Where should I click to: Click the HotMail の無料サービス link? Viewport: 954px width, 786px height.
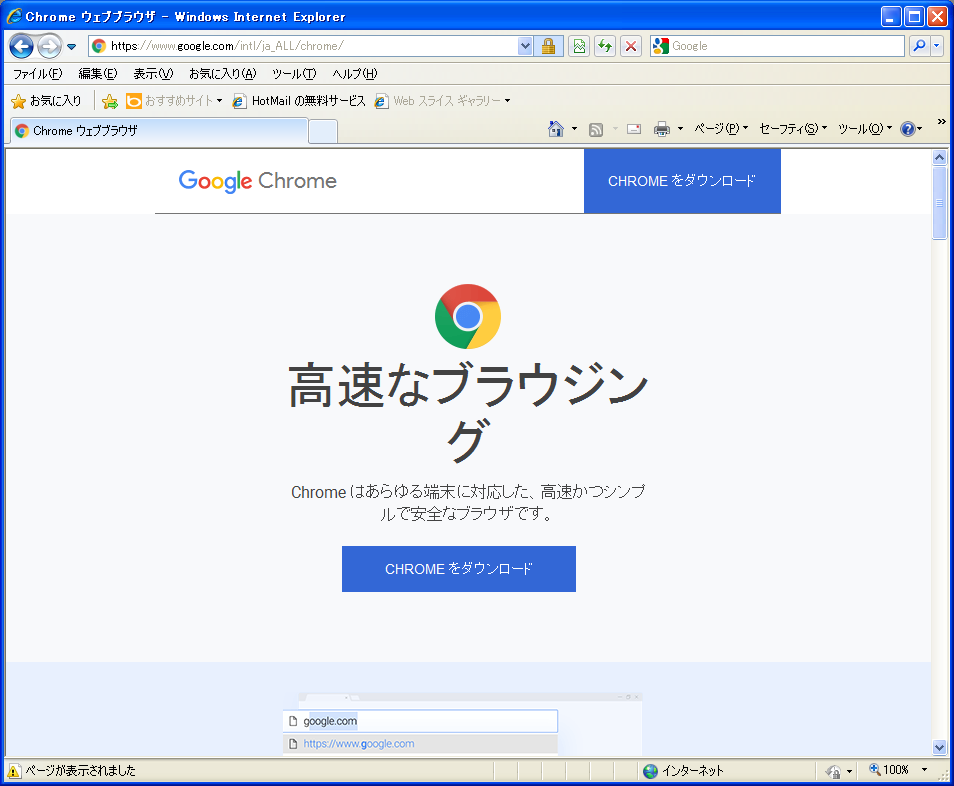pos(299,101)
